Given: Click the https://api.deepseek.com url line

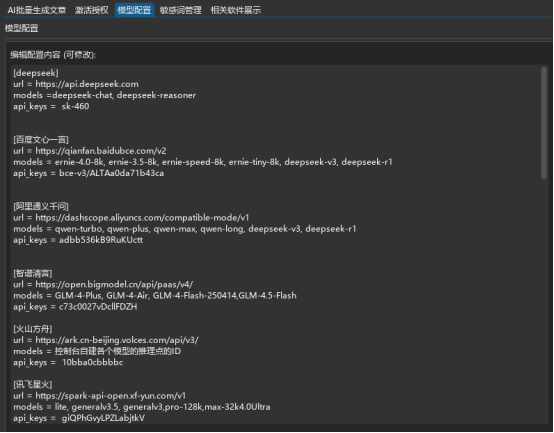Looking at the screenshot, I should tap(76, 84).
